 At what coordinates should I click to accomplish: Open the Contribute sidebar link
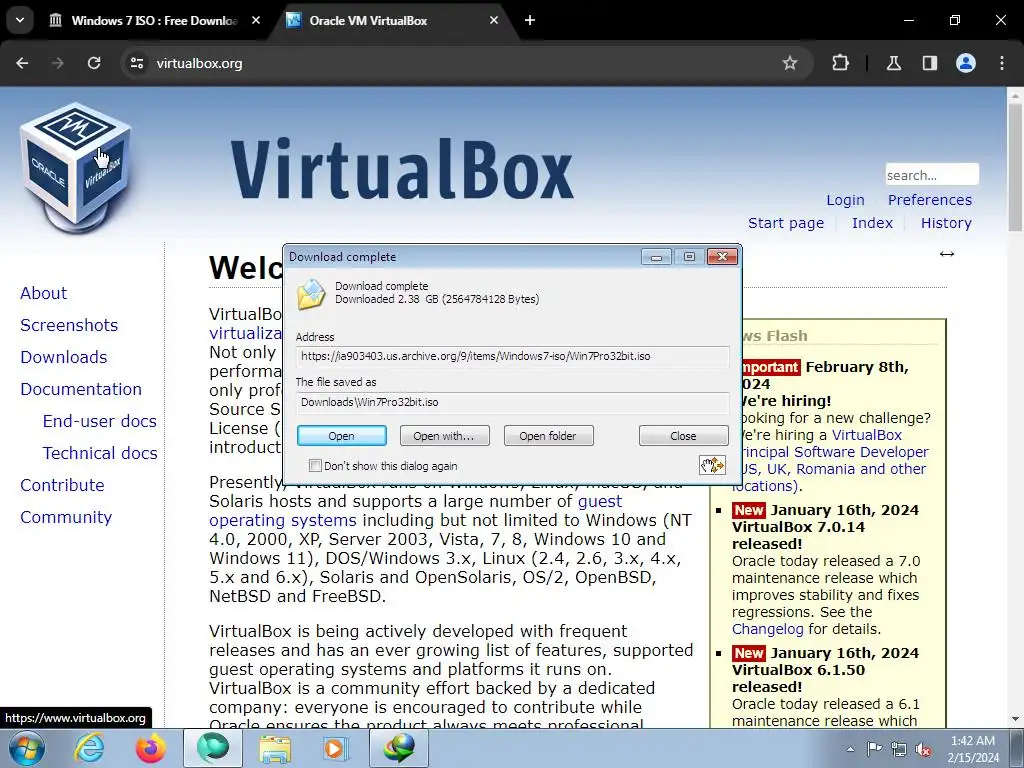coord(62,485)
